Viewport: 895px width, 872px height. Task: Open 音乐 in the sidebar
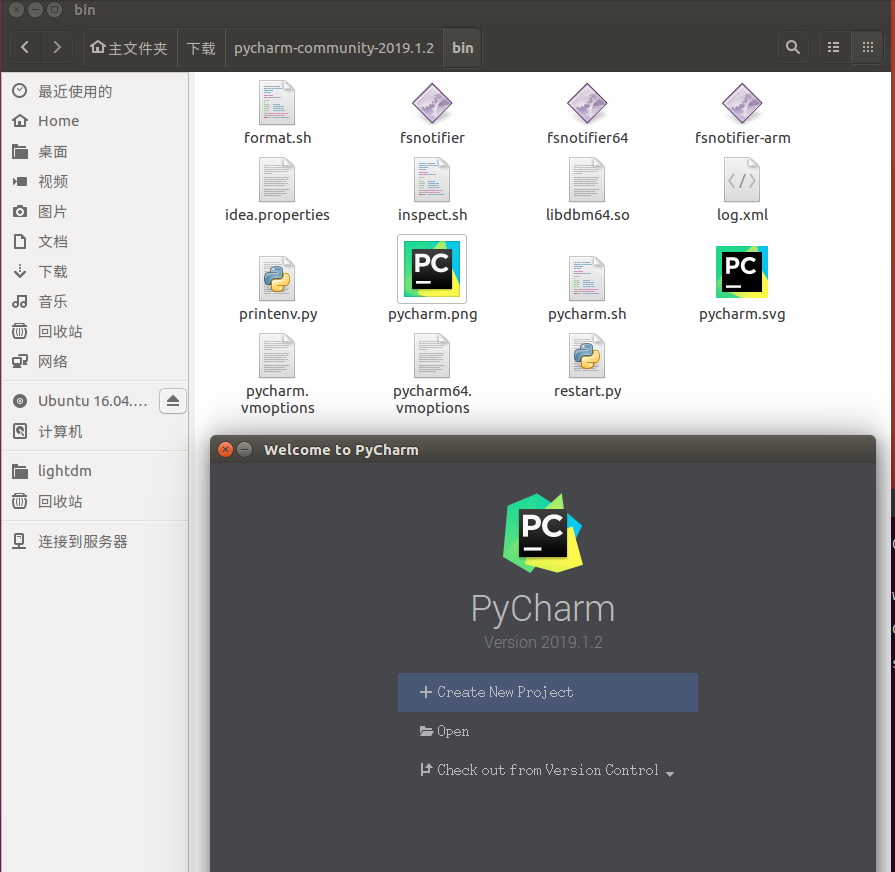[x=94, y=302]
